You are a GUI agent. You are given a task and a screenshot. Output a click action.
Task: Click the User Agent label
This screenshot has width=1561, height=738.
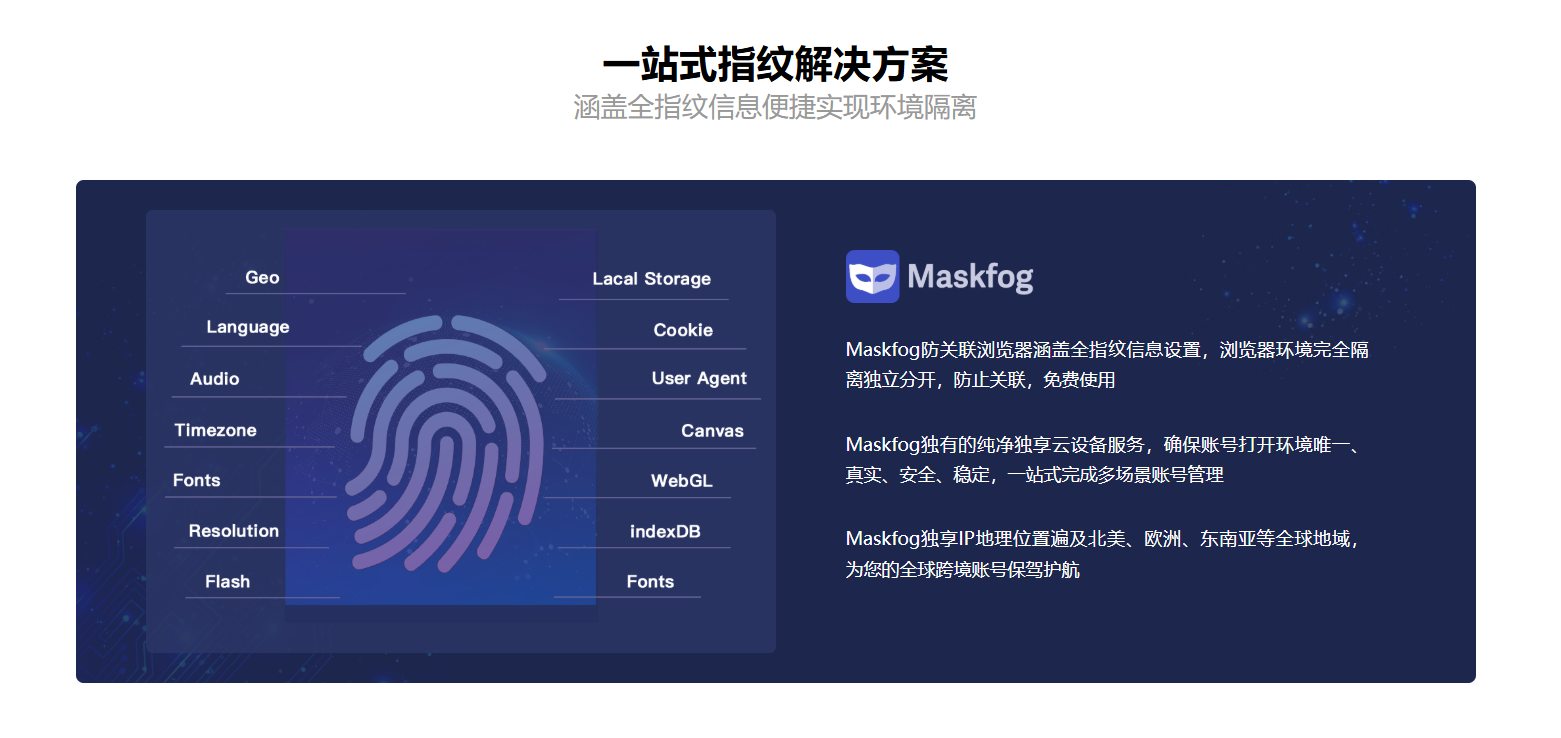[699, 379]
